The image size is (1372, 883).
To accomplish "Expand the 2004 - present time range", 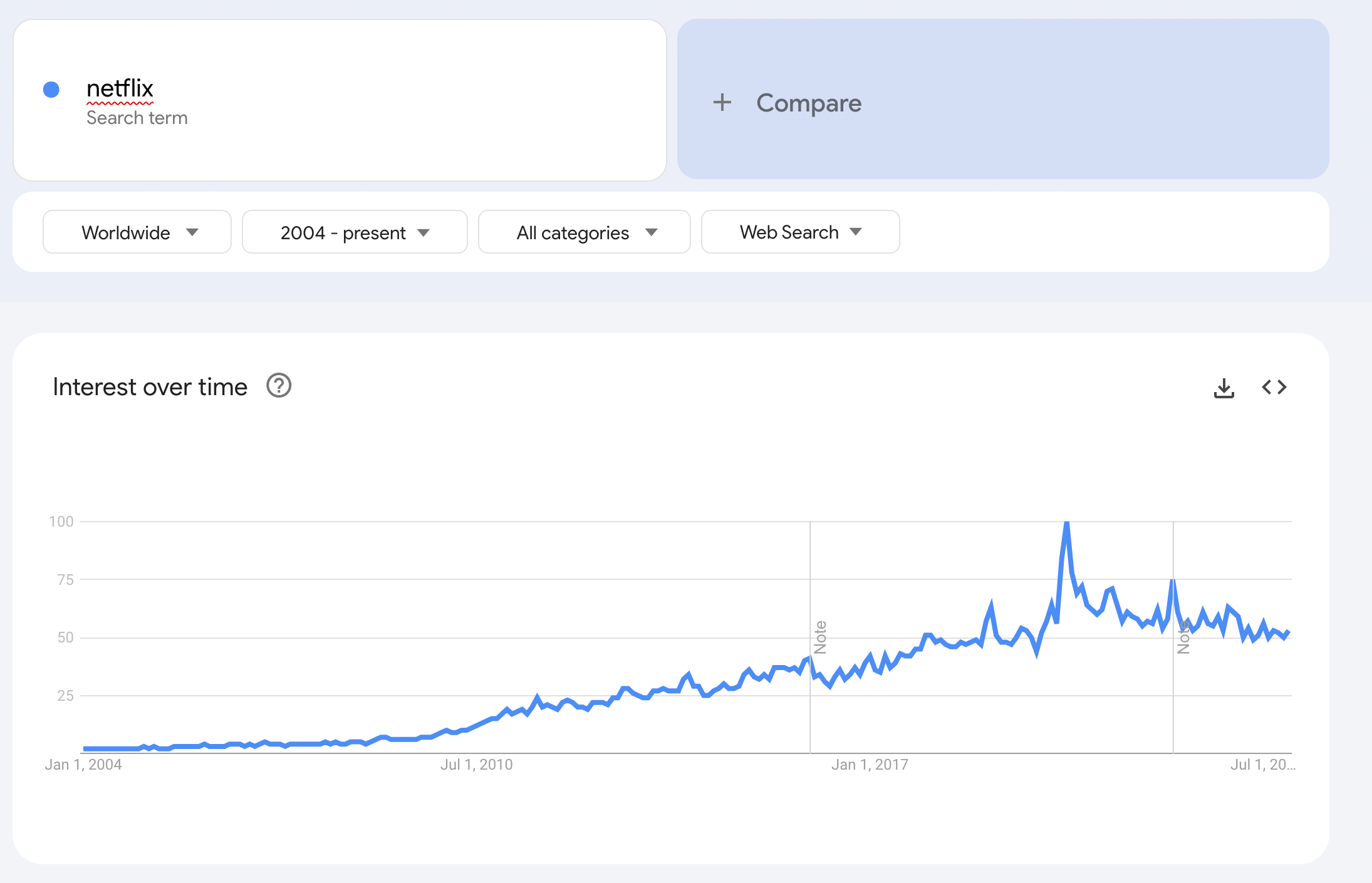I will [x=355, y=232].
